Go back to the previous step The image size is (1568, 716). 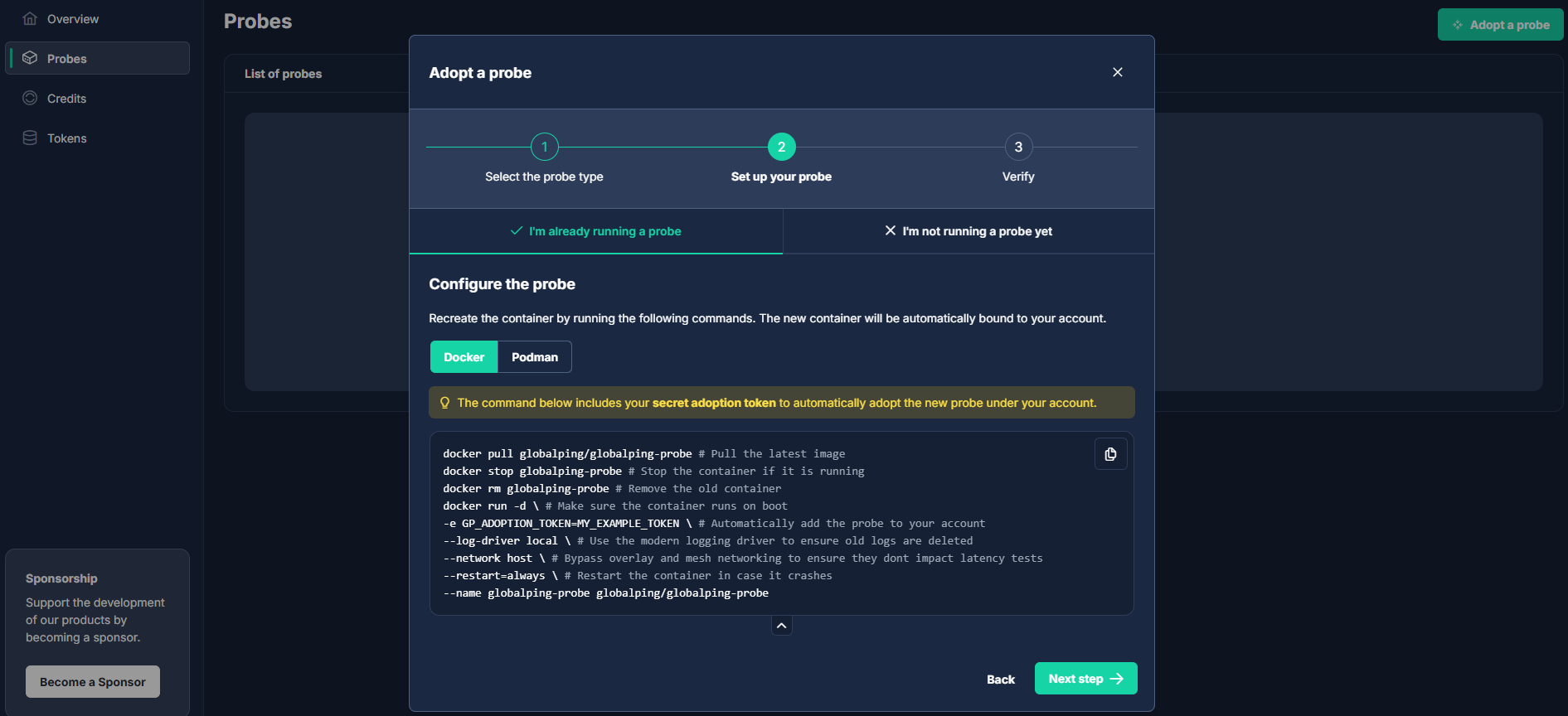1000,680
